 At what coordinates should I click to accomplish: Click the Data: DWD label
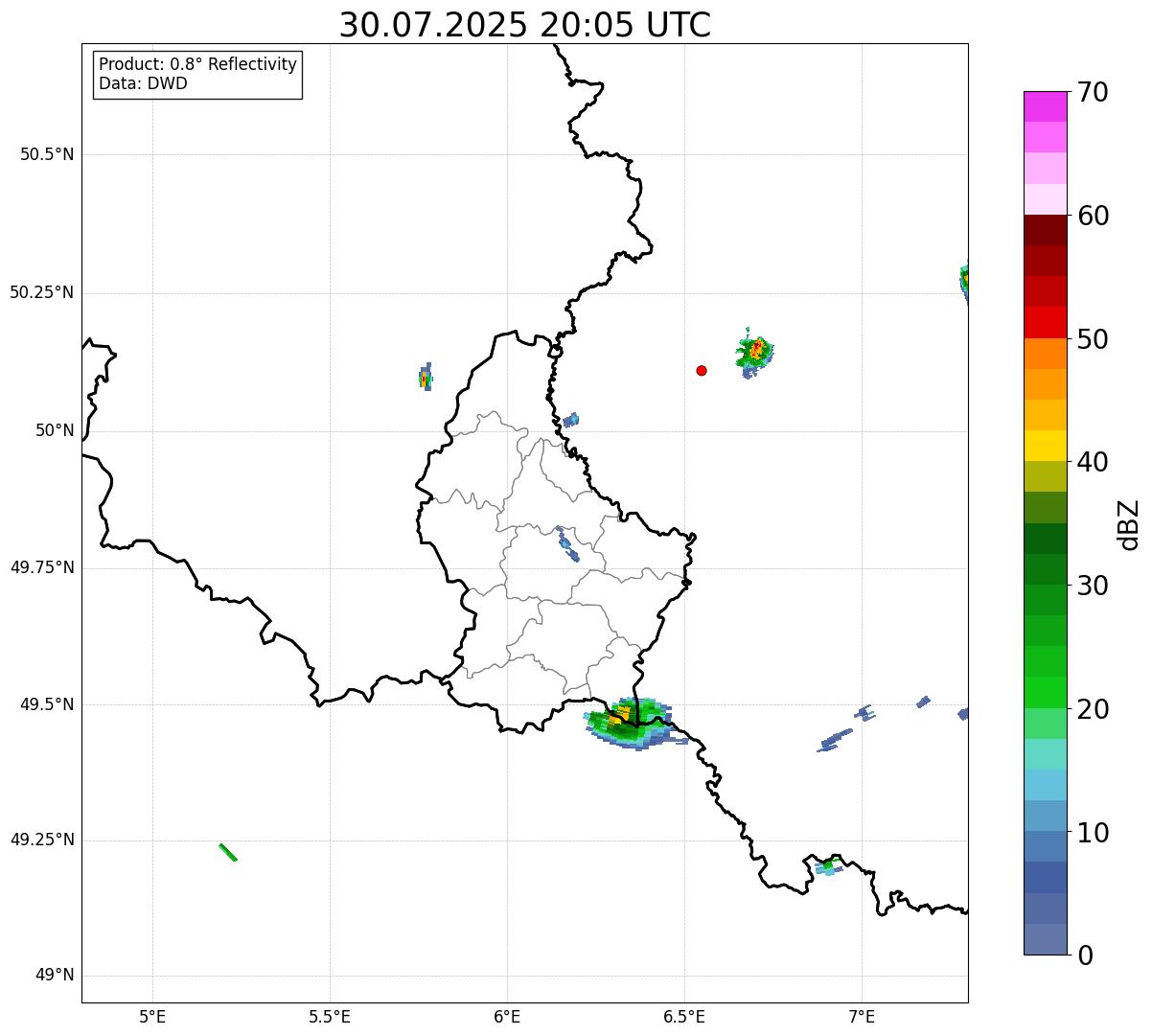tap(143, 83)
